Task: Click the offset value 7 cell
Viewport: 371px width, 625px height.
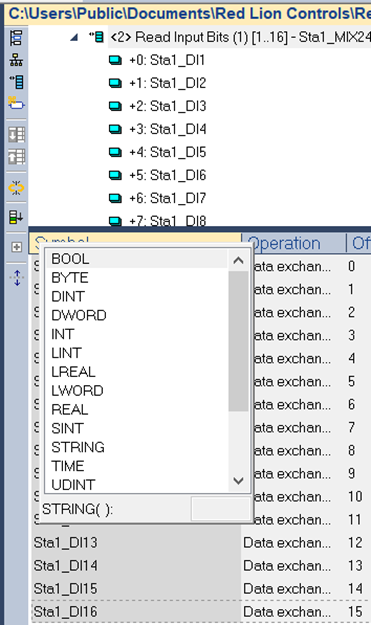Action: point(351,428)
